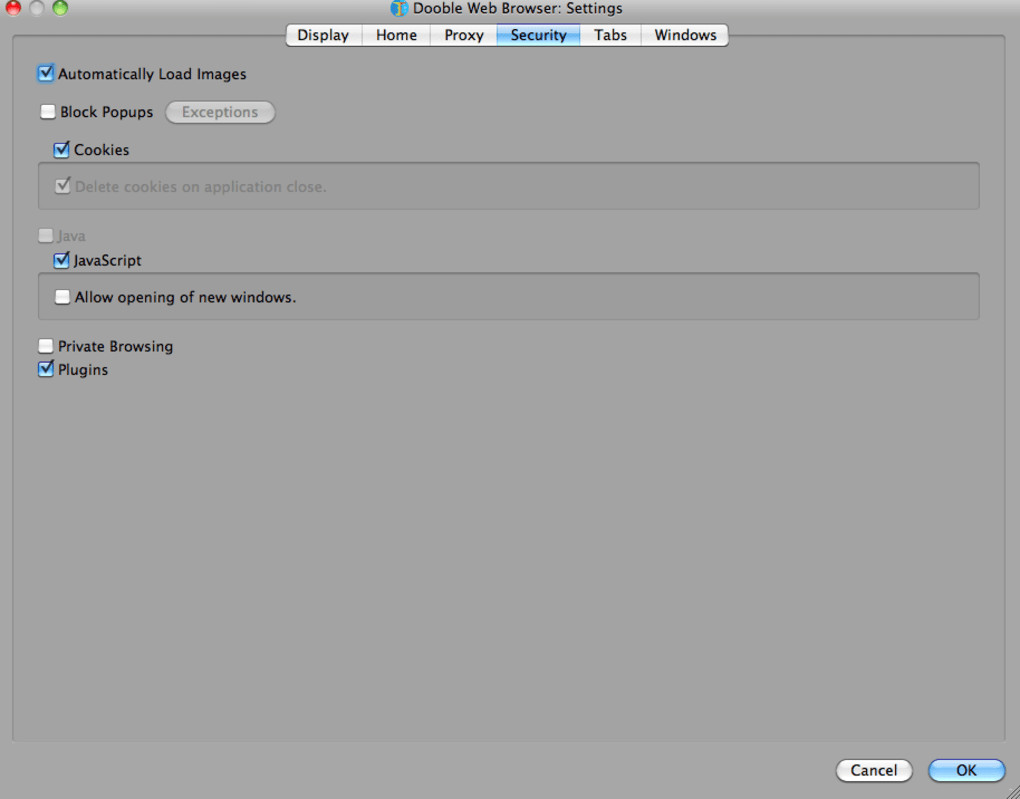Click the Dooble globe icon in title
This screenshot has width=1020, height=799.
399,8
